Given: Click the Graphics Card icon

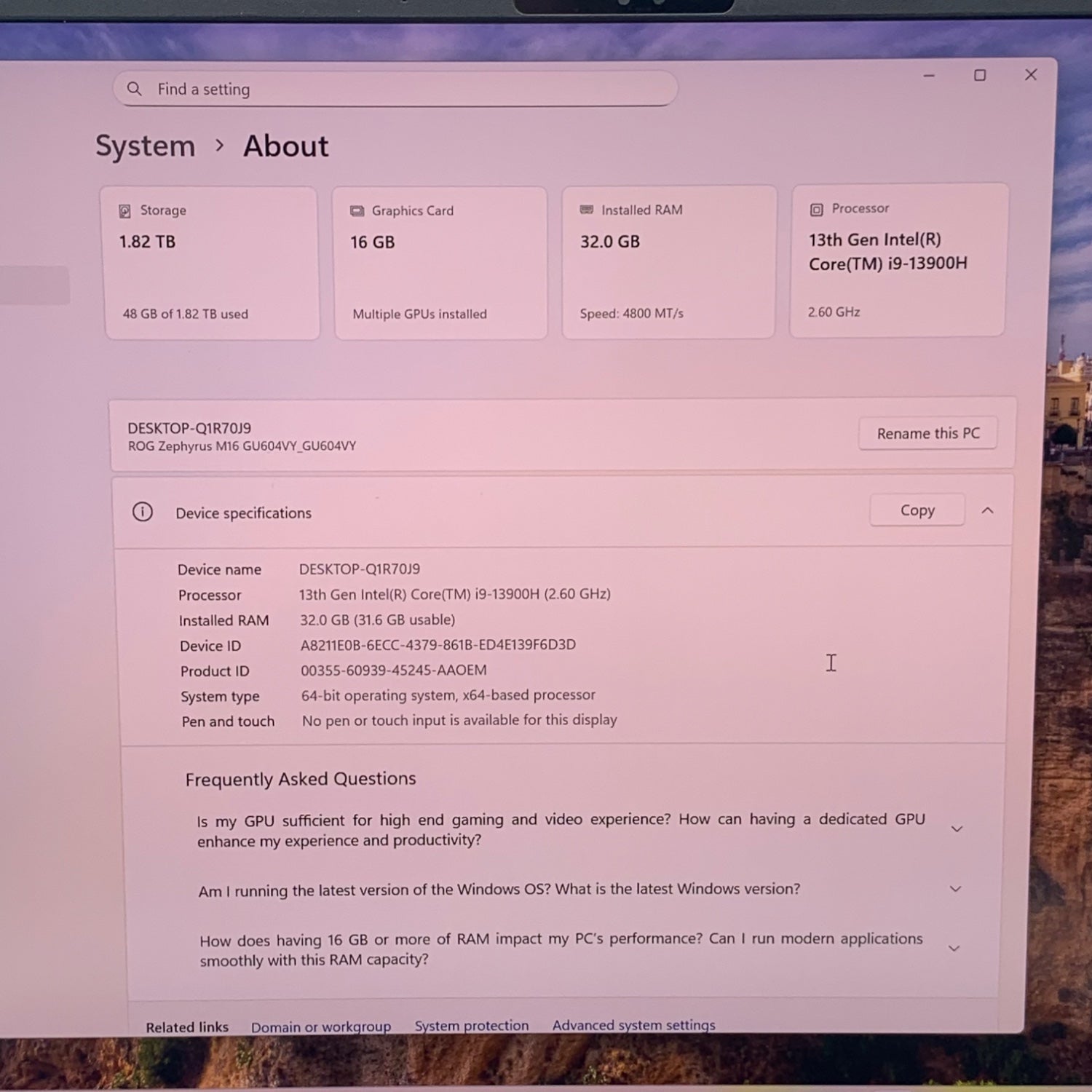Looking at the screenshot, I should click(x=357, y=211).
